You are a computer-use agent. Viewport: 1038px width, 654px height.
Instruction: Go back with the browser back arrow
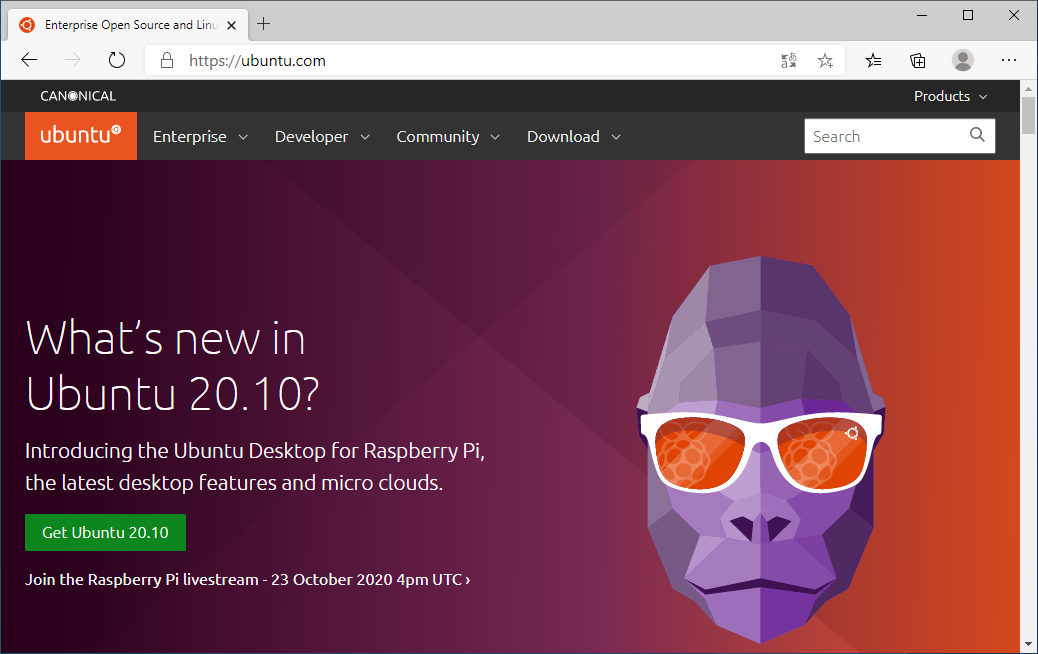29,60
